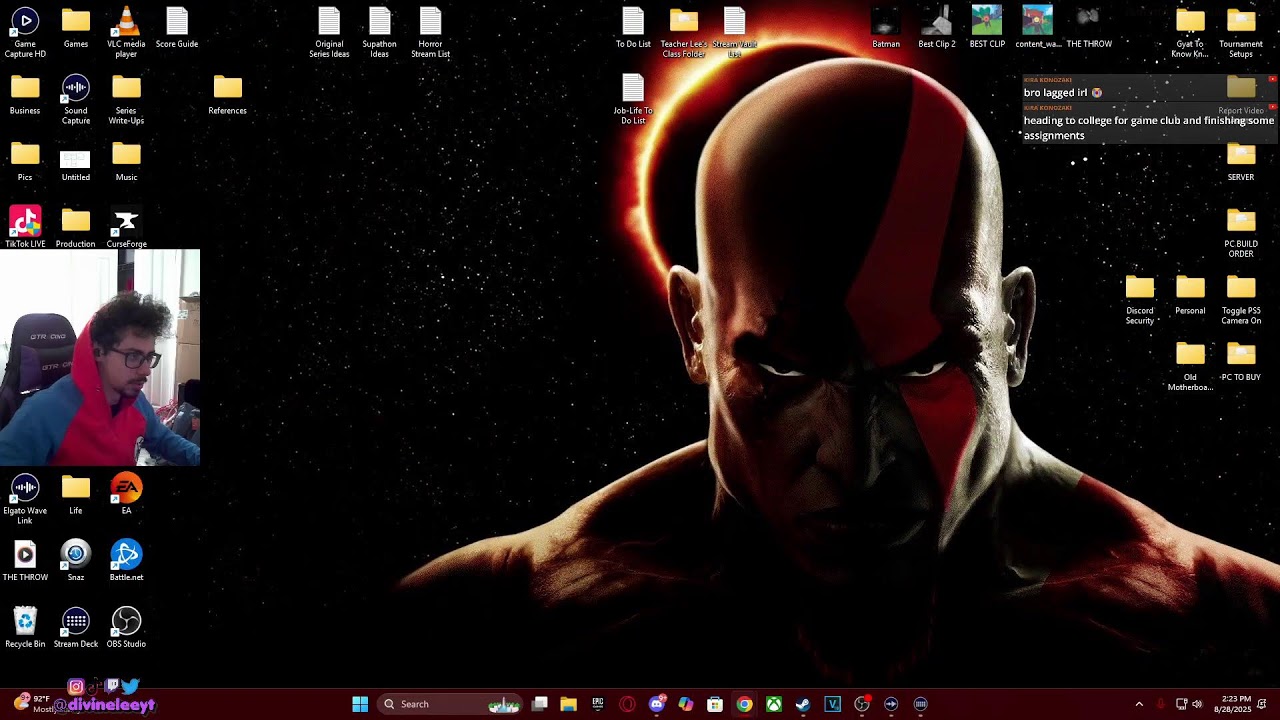The width and height of the screenshot is (1280, 720).
Task: Open the Personal folder
Action: point(1190,294)
